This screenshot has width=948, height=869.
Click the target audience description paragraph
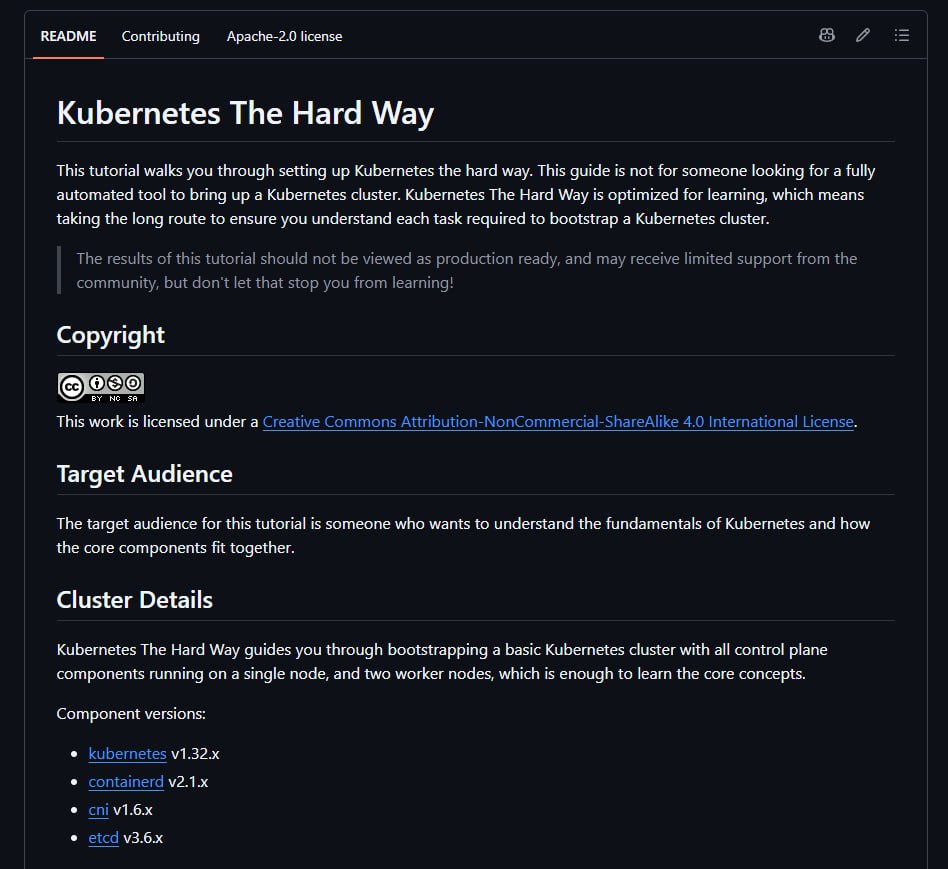point(463,535)
